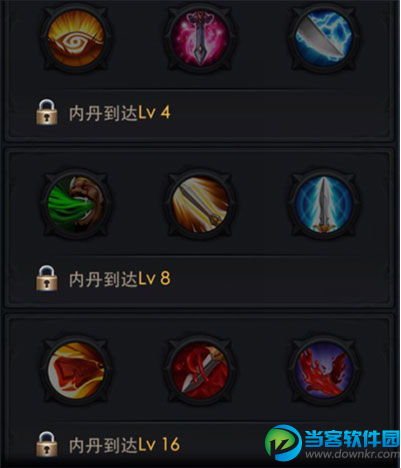
Task: Select the fiery red fist skill icon
Action: coord(76,370)
